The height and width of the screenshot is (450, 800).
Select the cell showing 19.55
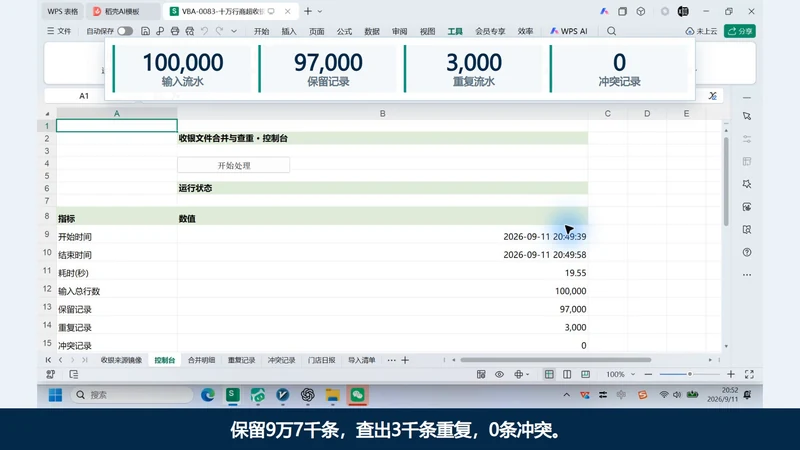coord(383,273)
